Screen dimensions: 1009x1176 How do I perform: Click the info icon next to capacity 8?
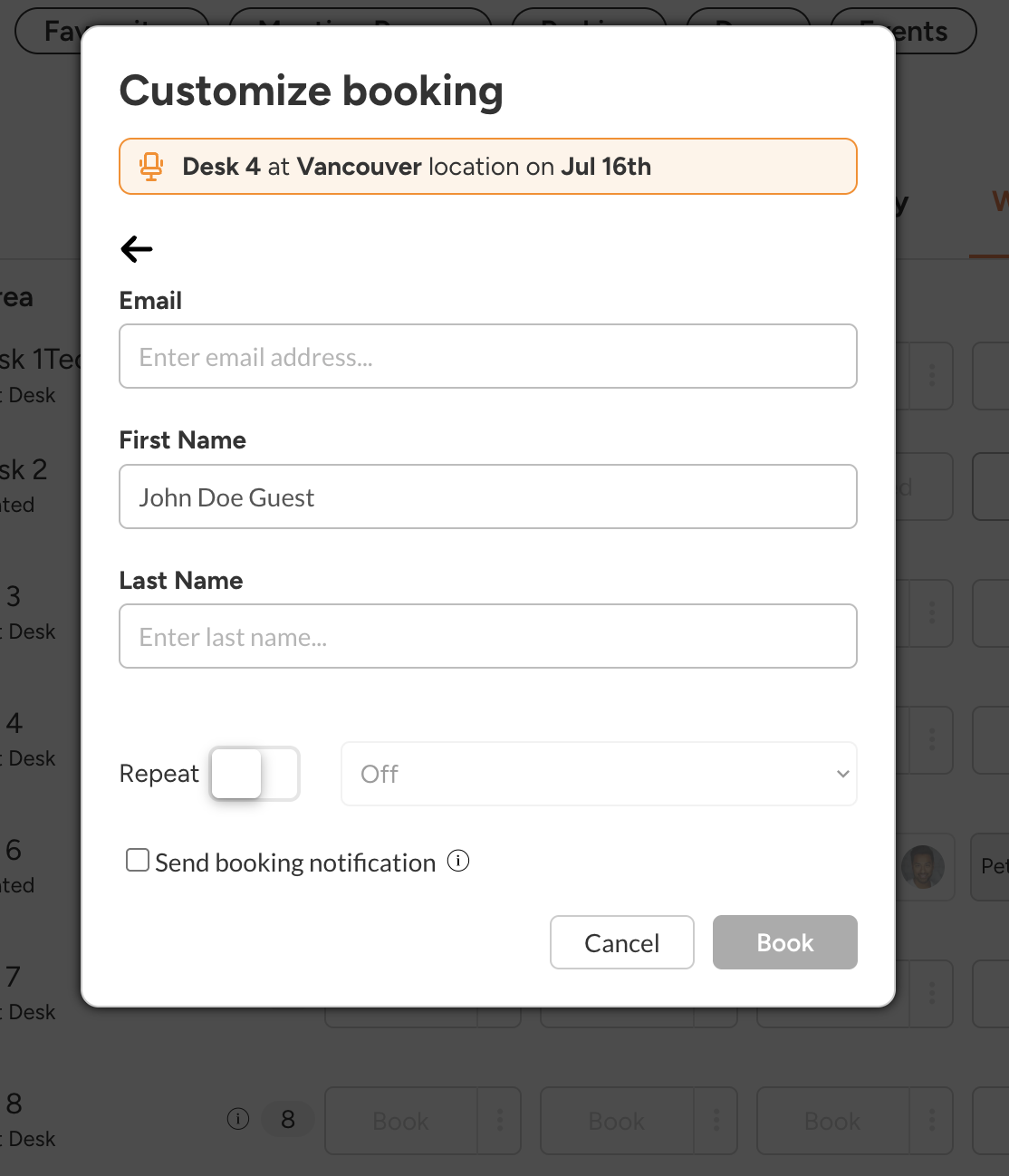coord(238,1120)
